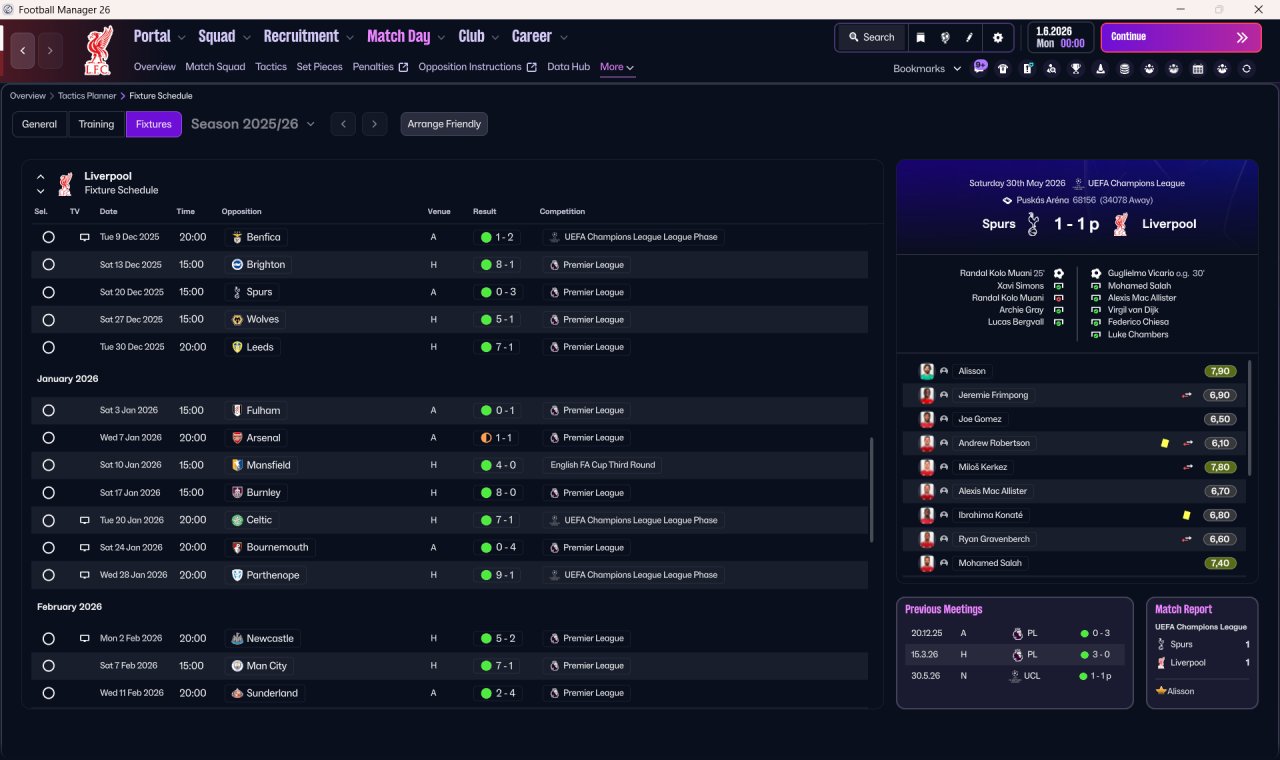Click the shirt icon in the bookmarks bar
Viewport: 1280px width, 760px height.
[1003, 69]
